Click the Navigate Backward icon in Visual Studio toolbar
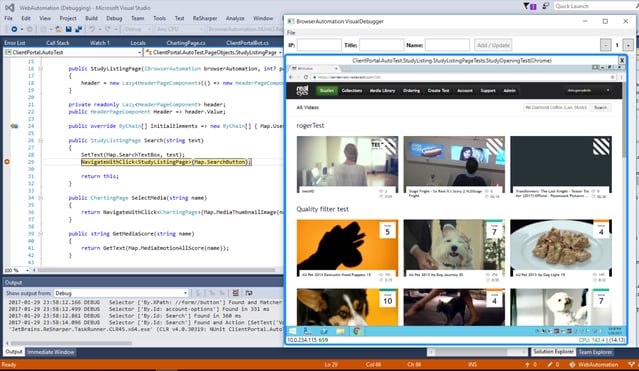The width and height of the screenshot is (639, 371). click(x=14, y=29)
